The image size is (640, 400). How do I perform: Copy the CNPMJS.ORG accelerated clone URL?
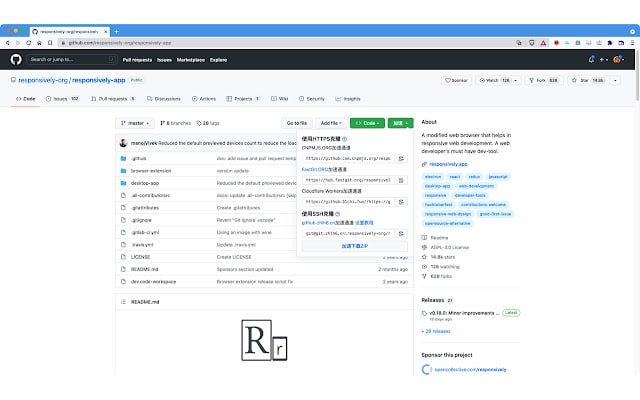(x=401, y=158)
